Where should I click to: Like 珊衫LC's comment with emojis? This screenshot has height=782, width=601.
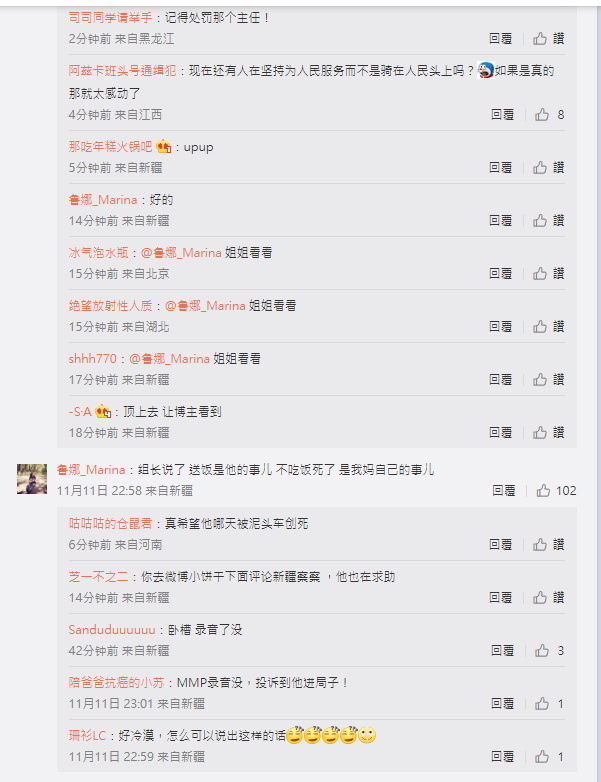549,757
